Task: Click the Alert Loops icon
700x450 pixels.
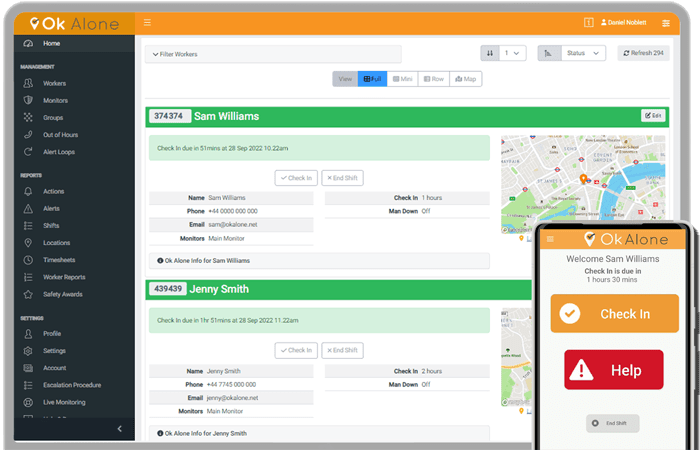Action: (x=28, y=152)
